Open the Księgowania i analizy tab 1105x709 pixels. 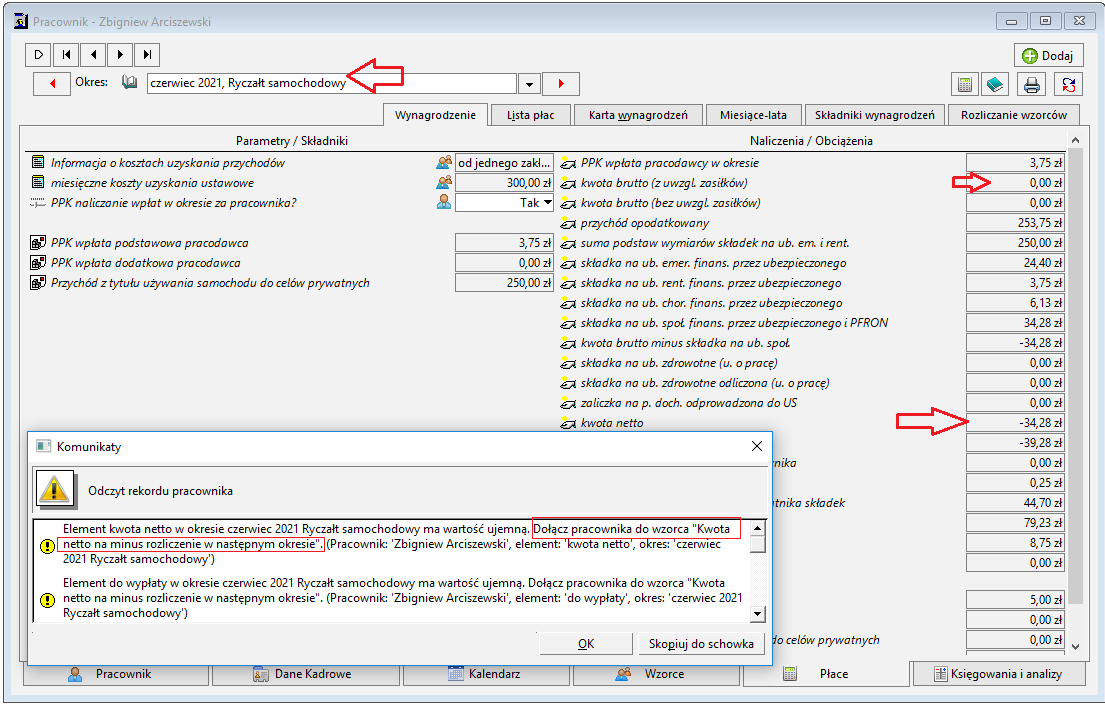999,674
